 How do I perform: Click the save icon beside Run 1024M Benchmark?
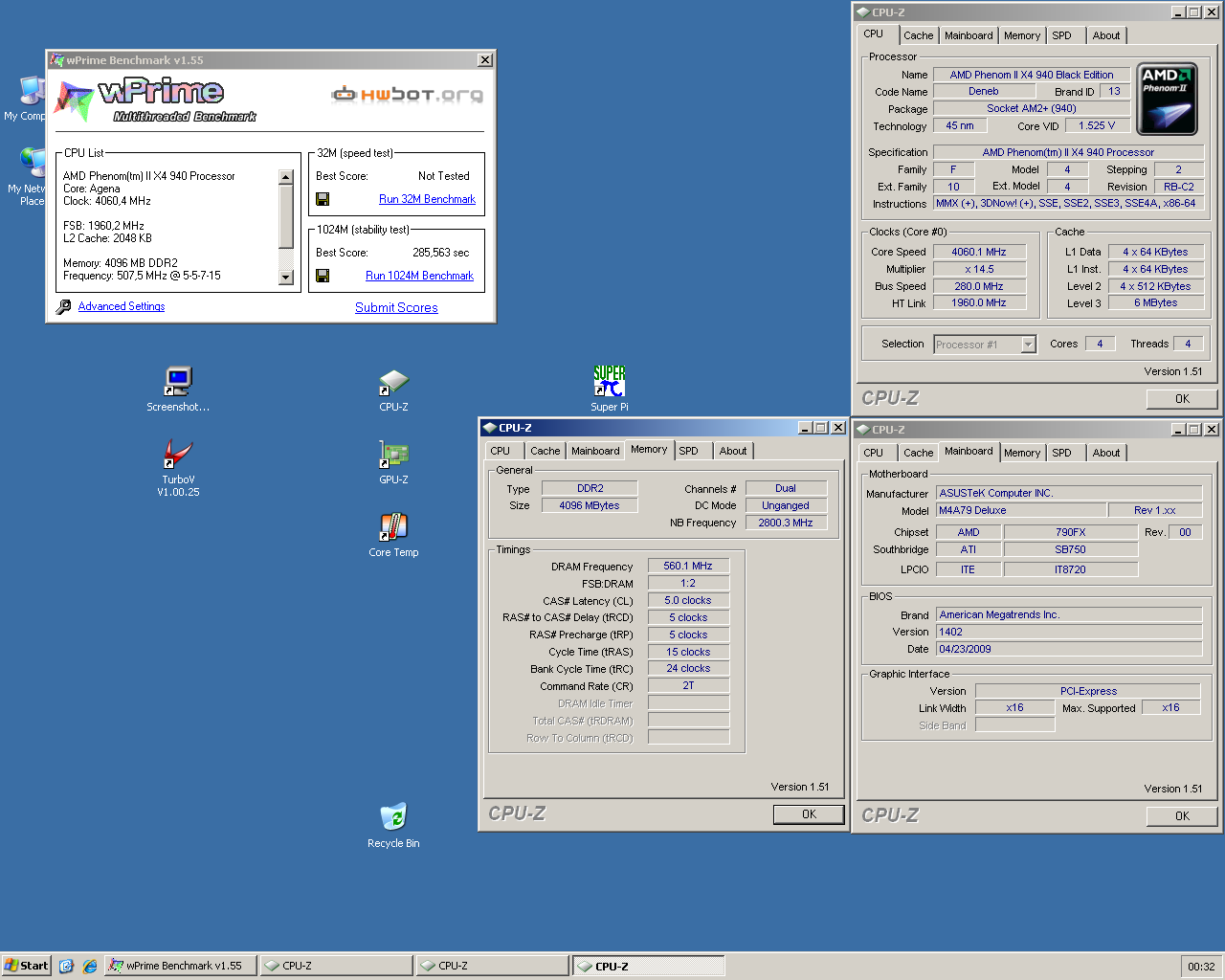coord(323,276)
